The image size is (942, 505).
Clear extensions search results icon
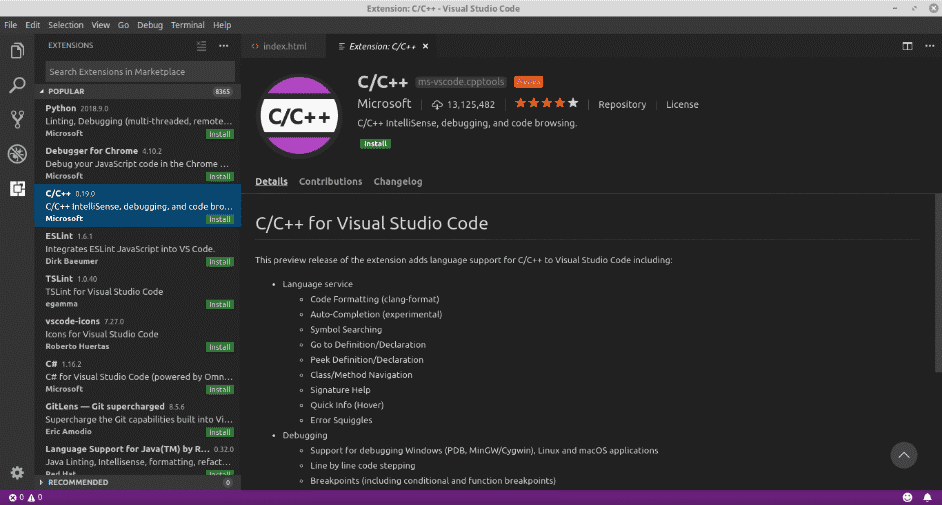coord(202,46)
